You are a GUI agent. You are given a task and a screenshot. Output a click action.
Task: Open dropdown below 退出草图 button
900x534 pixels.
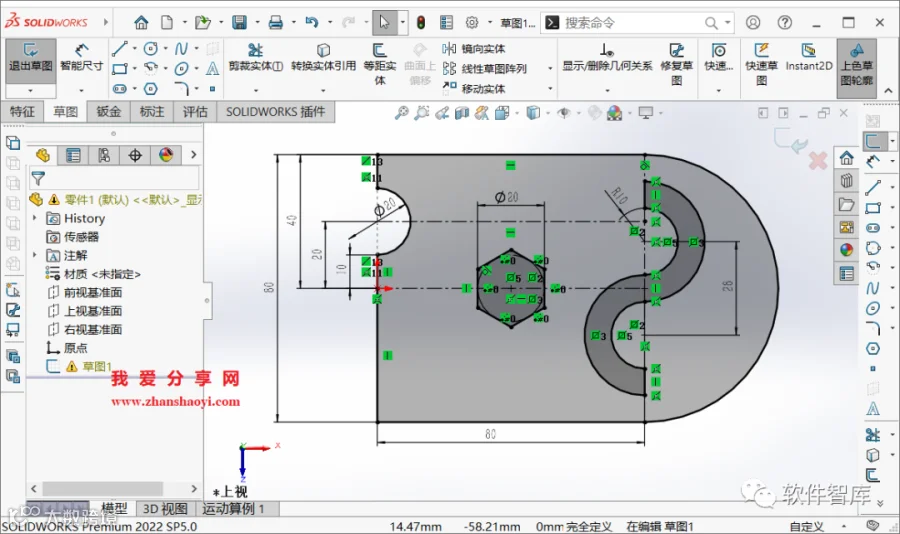click(30, 91)
